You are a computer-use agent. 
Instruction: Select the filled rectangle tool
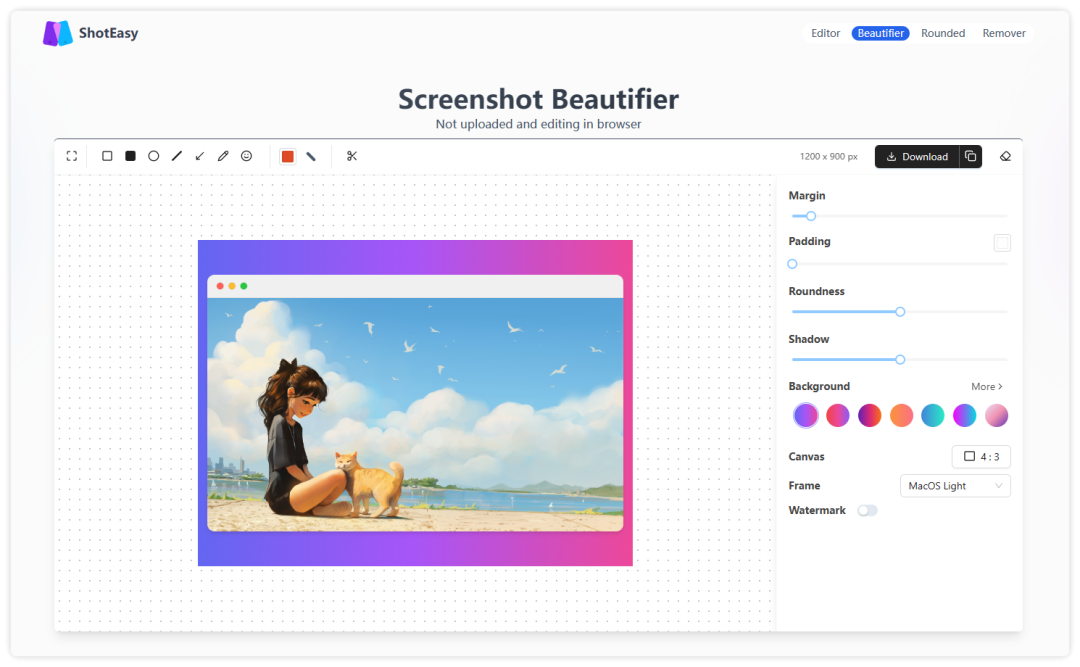130,156
